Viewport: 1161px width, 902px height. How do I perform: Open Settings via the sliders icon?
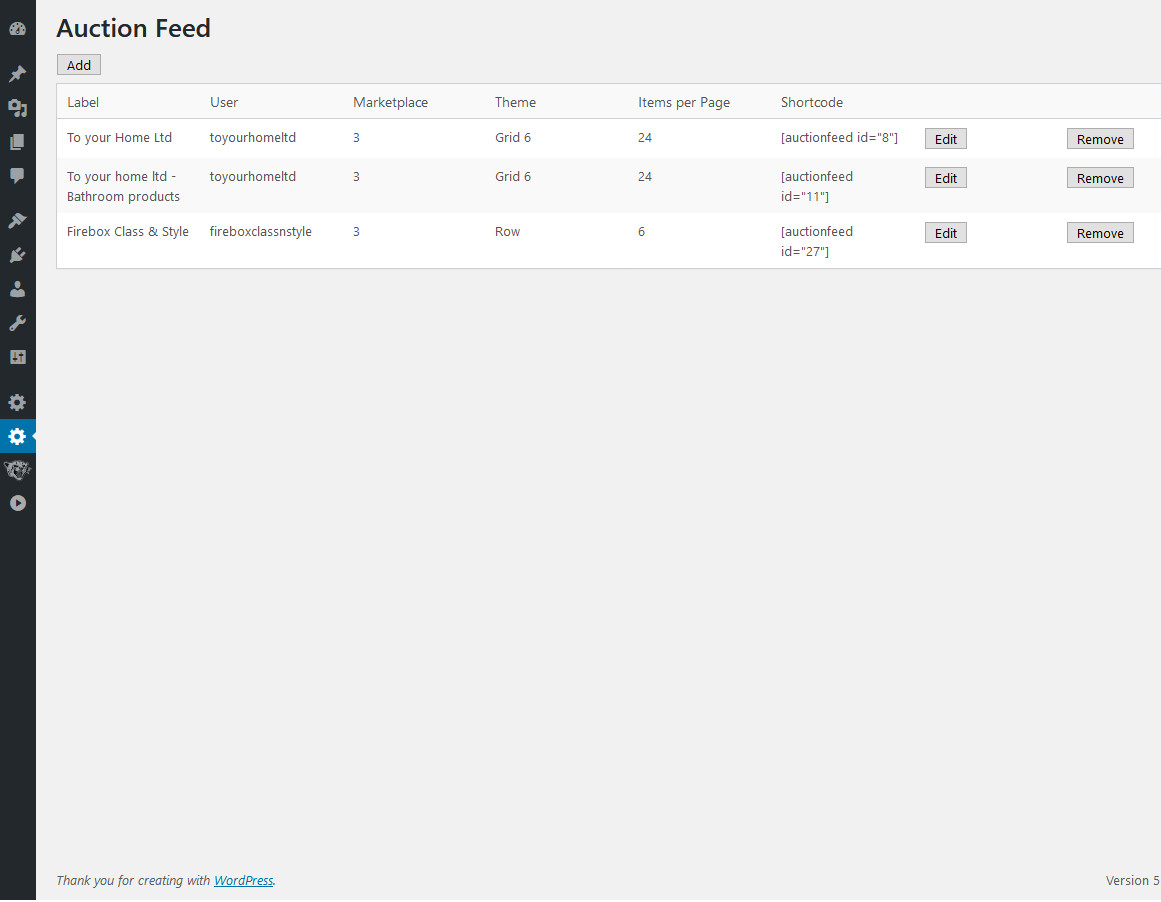(17, 357)
